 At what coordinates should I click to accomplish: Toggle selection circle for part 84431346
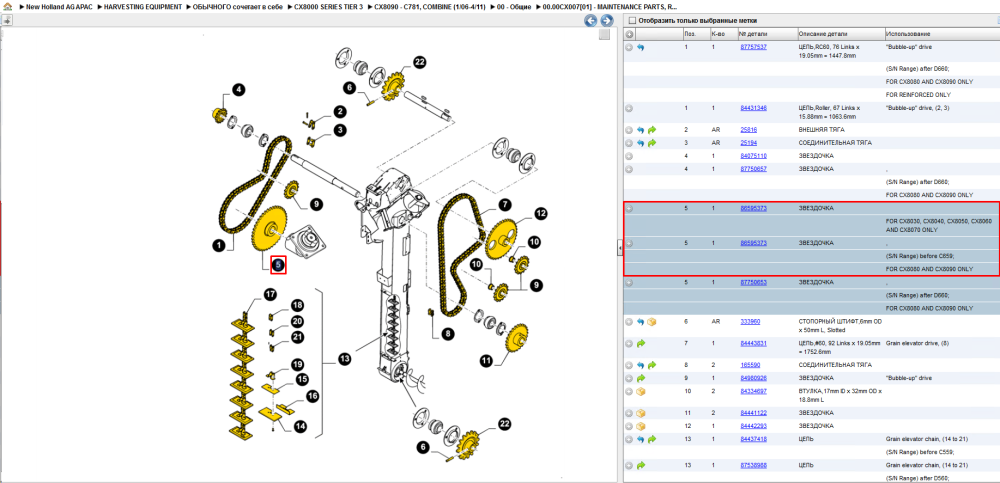coord(629,108)
